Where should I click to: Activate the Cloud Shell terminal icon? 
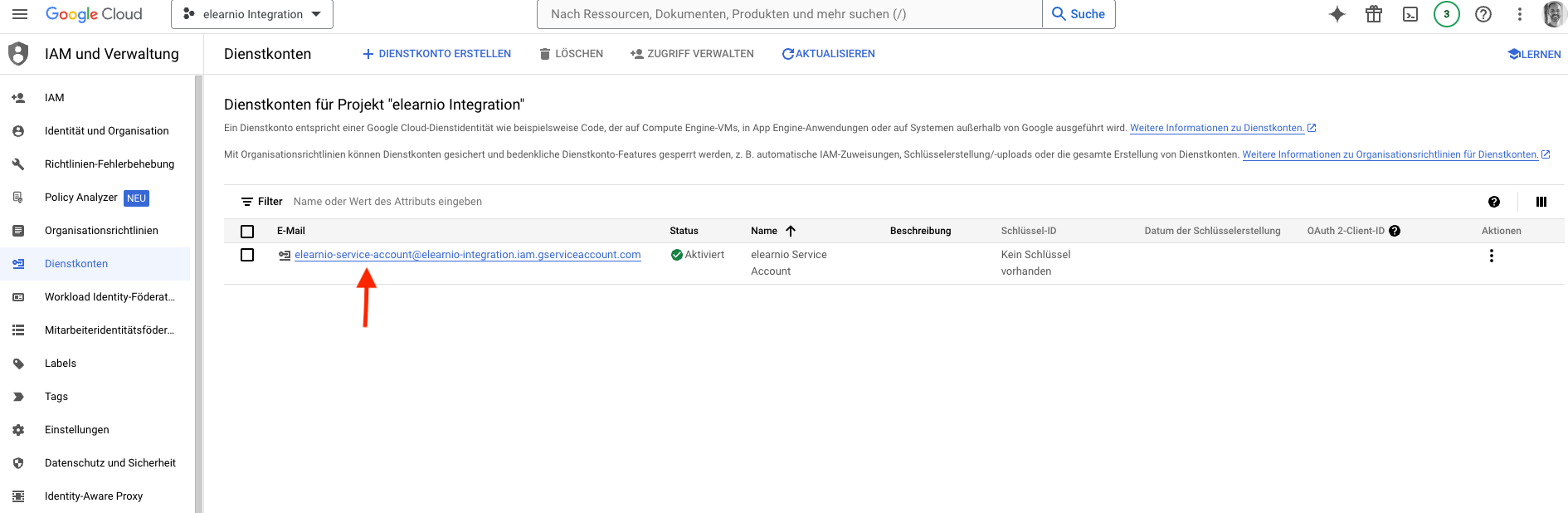tap(1410, 14)
